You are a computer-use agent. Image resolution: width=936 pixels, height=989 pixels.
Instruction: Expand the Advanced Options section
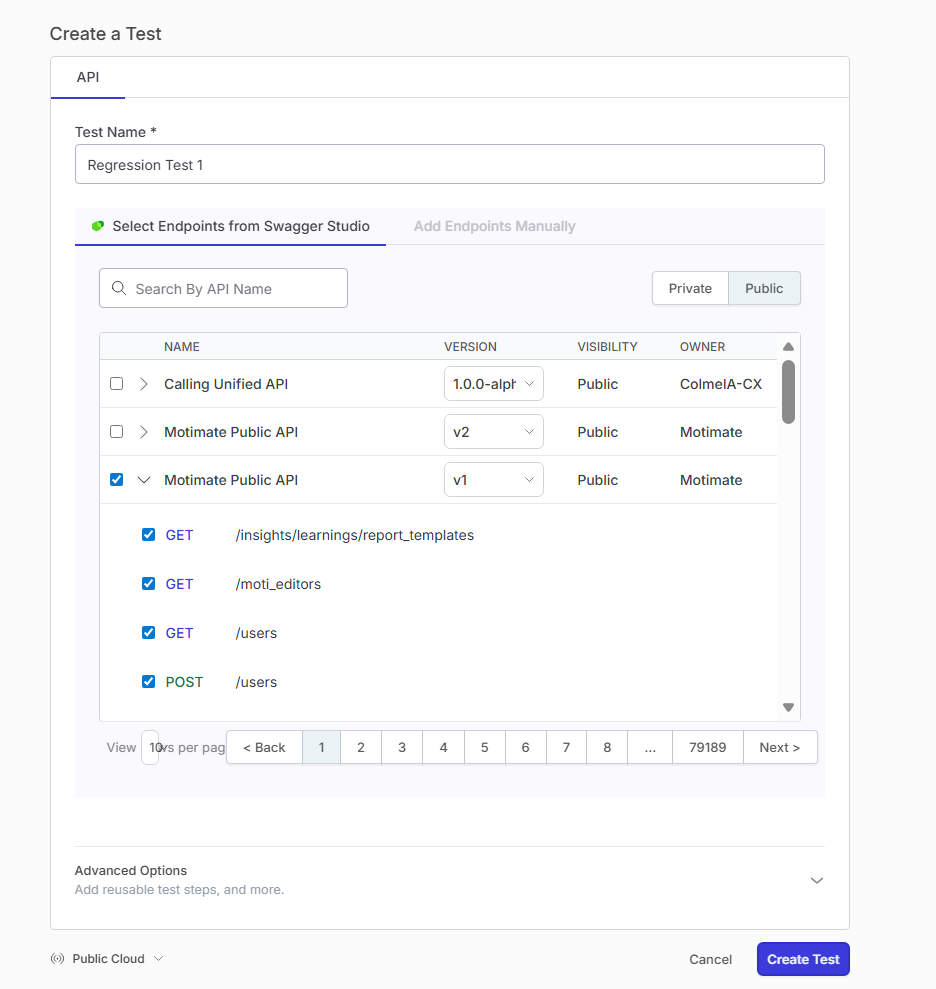[816, 880]
